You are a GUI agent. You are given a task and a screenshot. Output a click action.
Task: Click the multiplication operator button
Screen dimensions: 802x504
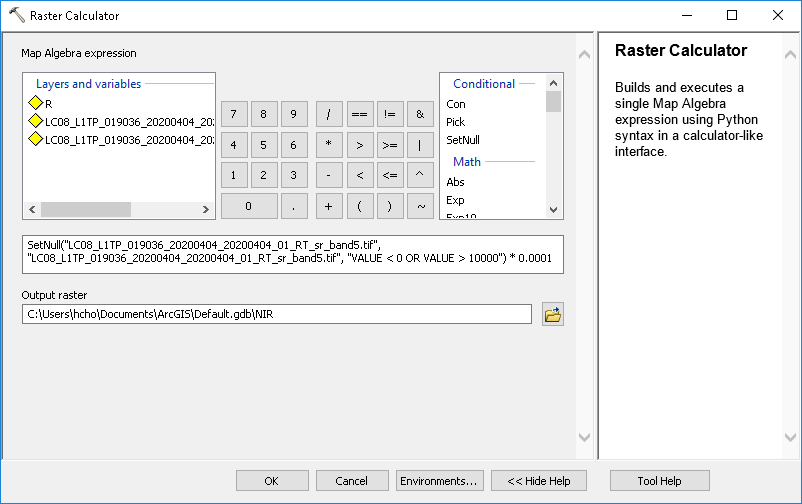tap(329, 145)
